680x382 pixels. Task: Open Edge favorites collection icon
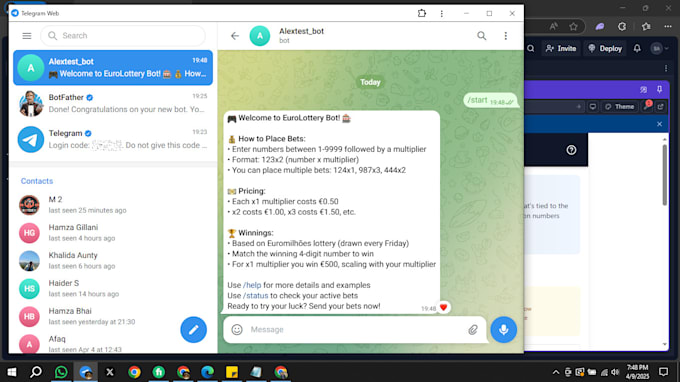[x=646, y=27]
